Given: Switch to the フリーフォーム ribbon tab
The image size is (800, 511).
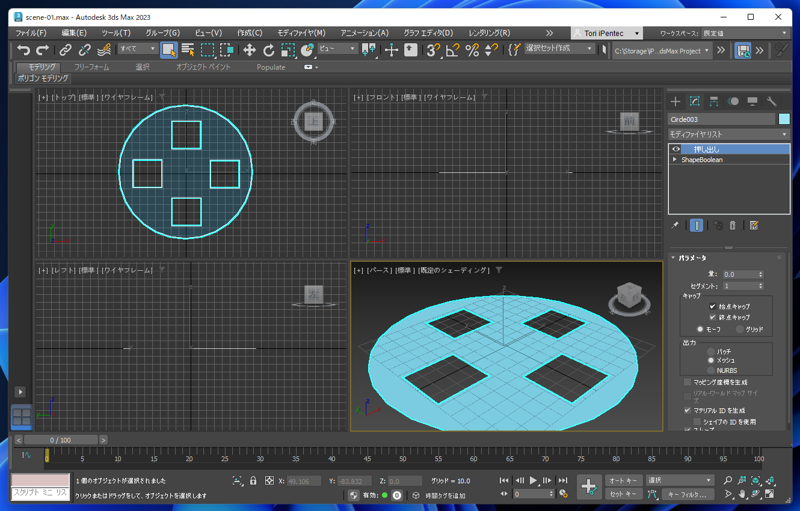Looking at the screenshot, I should pos(91,67).
